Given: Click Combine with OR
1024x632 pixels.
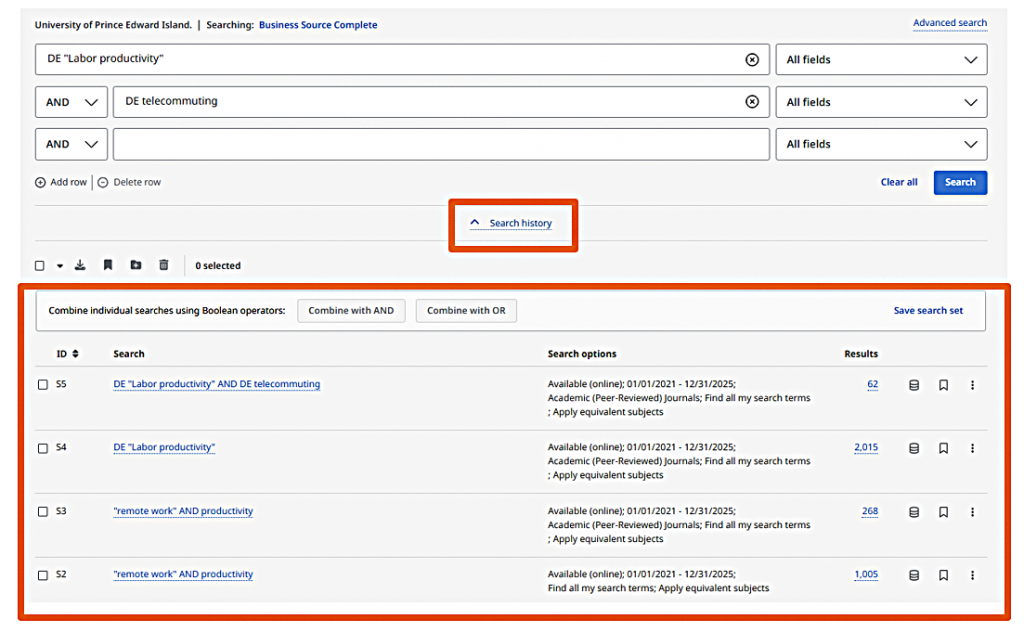Looking at the screenshot, I should point(466,311).
